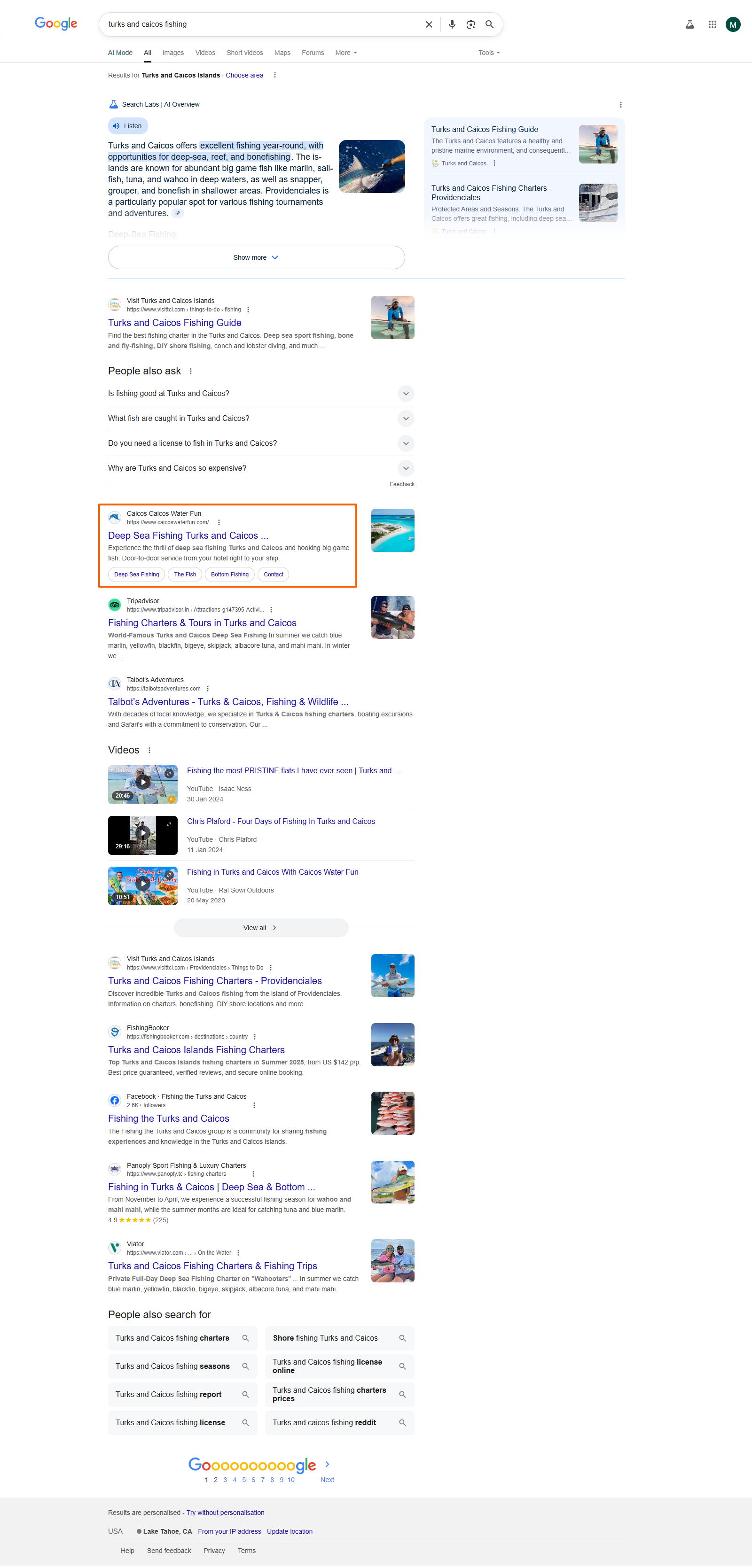
Task: Open more options for FishingBooker result
Action: coord(255,1037)
